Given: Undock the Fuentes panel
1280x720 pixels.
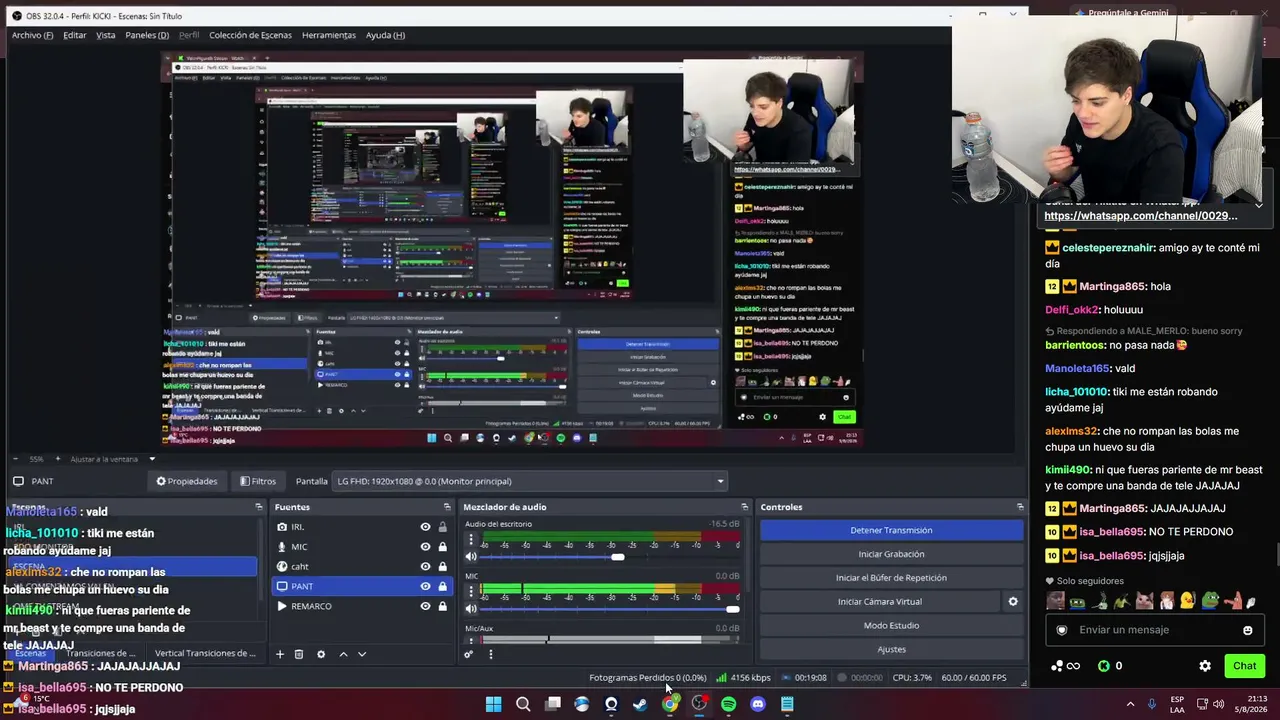Looking at the screenshot, I should (x=447, y=507).
